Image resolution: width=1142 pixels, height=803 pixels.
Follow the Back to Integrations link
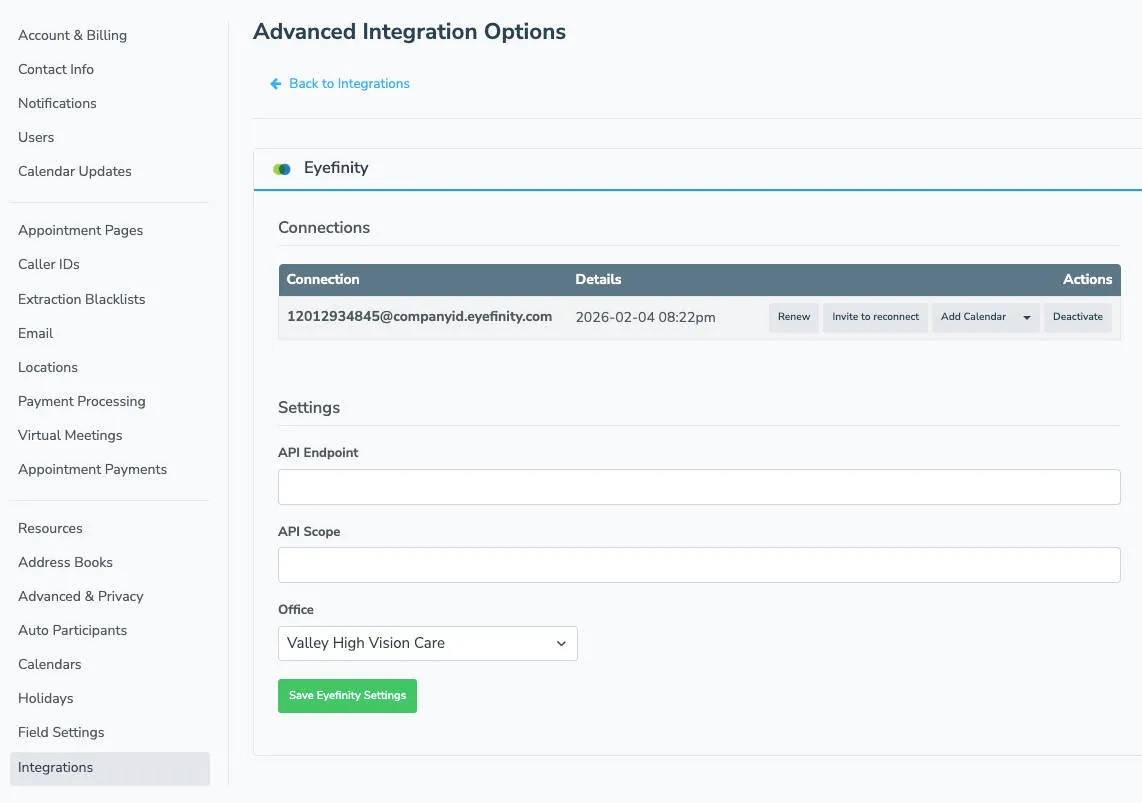click(x=349, y=84)
